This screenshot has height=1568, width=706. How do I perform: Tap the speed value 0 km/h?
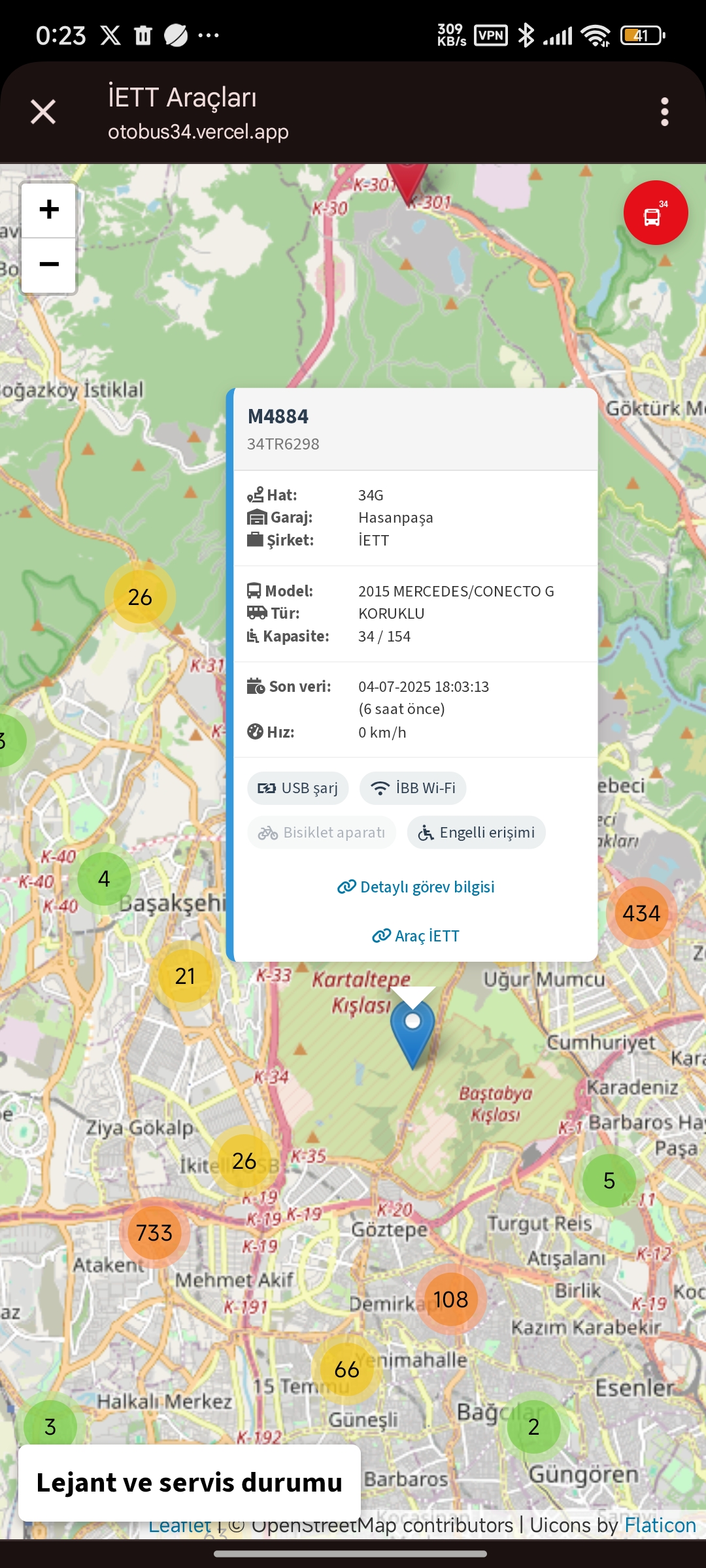382,732
